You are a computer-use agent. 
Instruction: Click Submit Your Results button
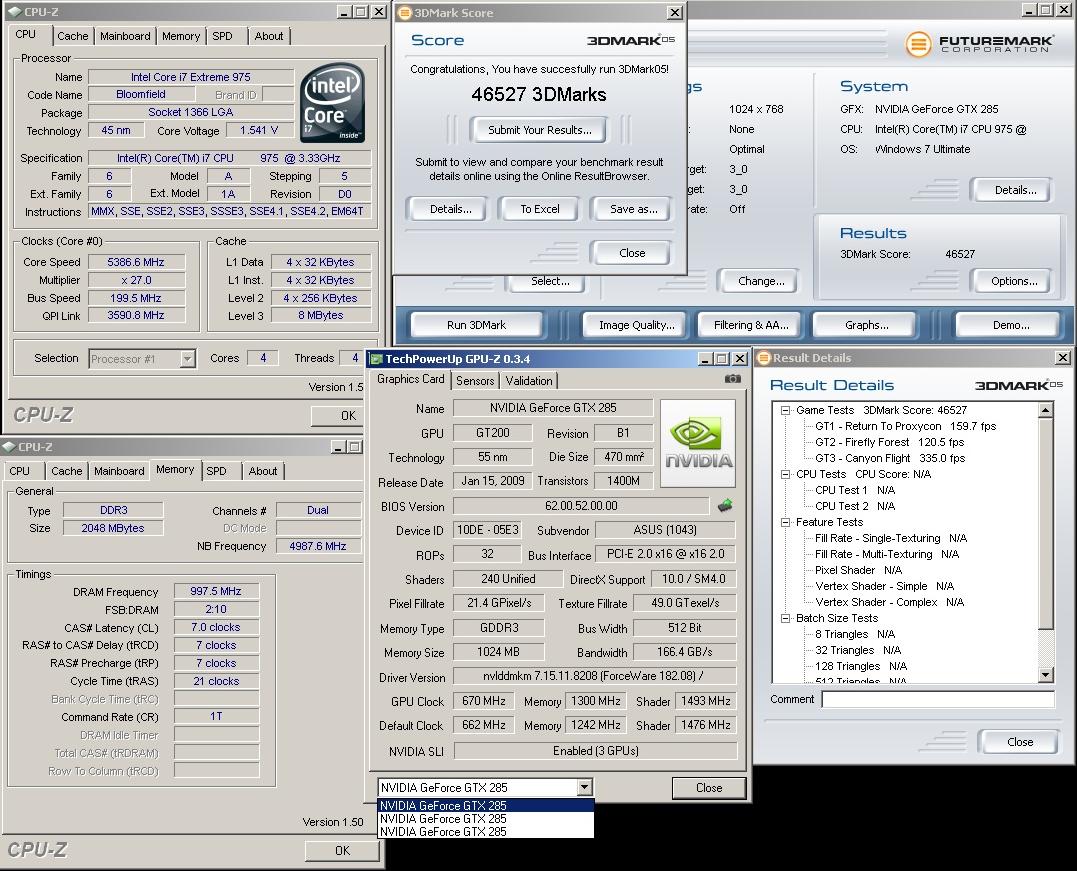pos(540,130)
